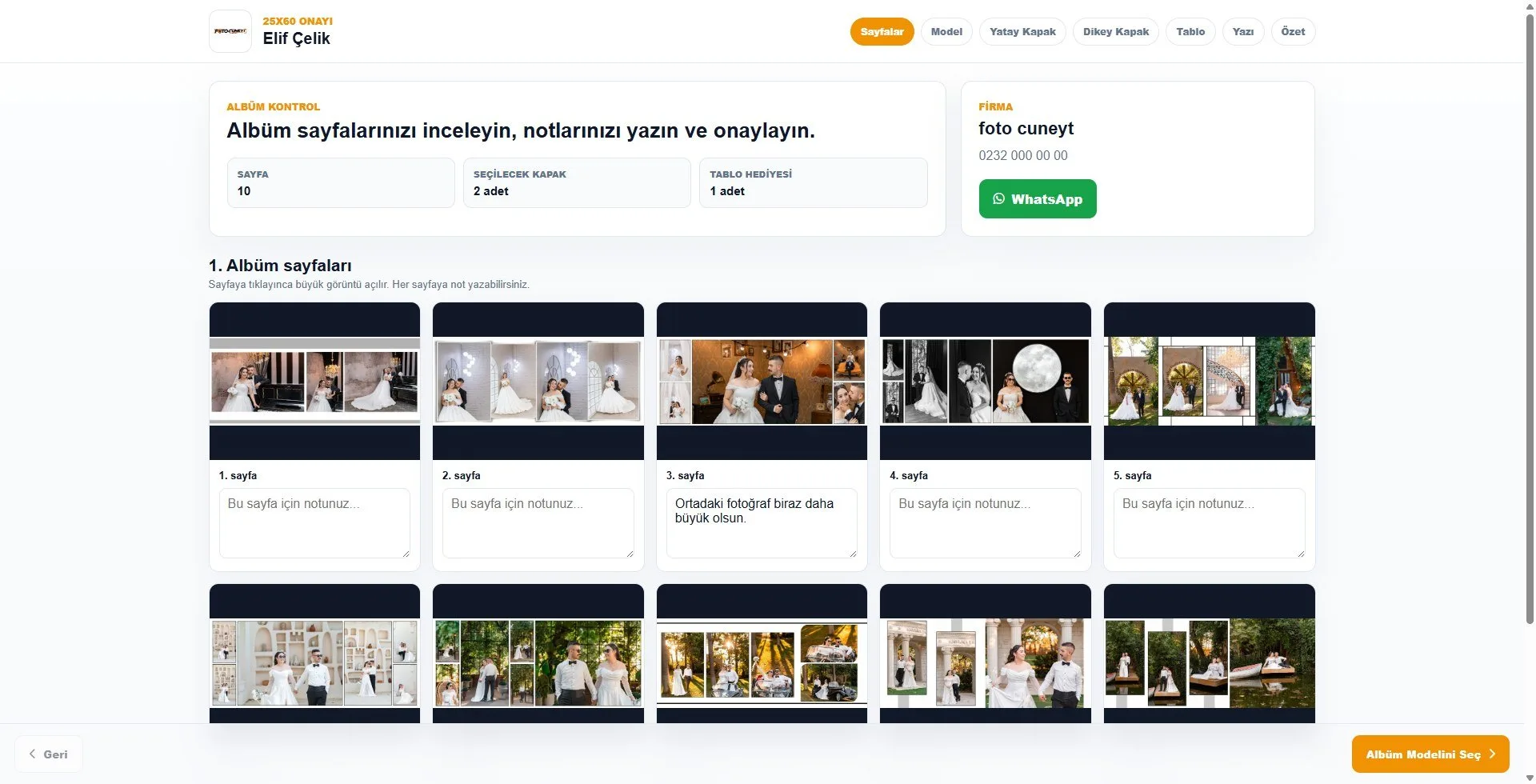Click the customer name Elif Çelik

coord(296,38)
